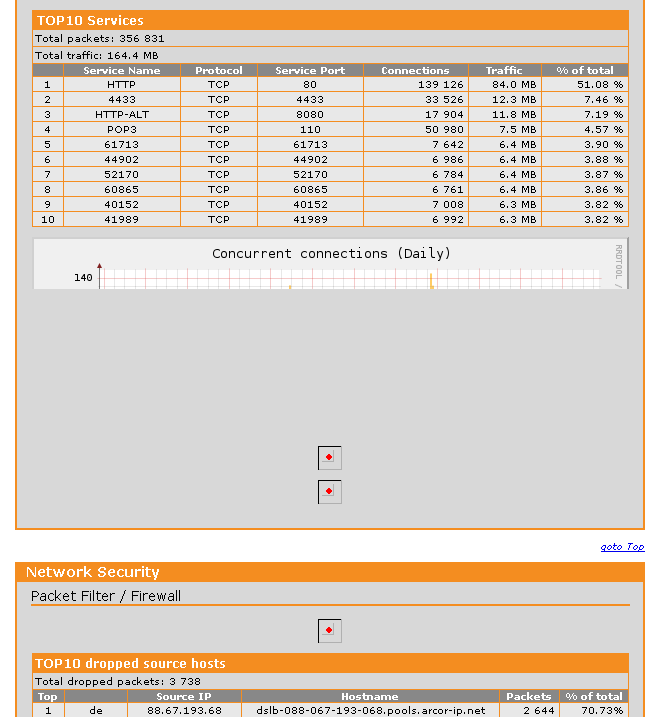Select the Traffic column header

[x=505, y=70]
